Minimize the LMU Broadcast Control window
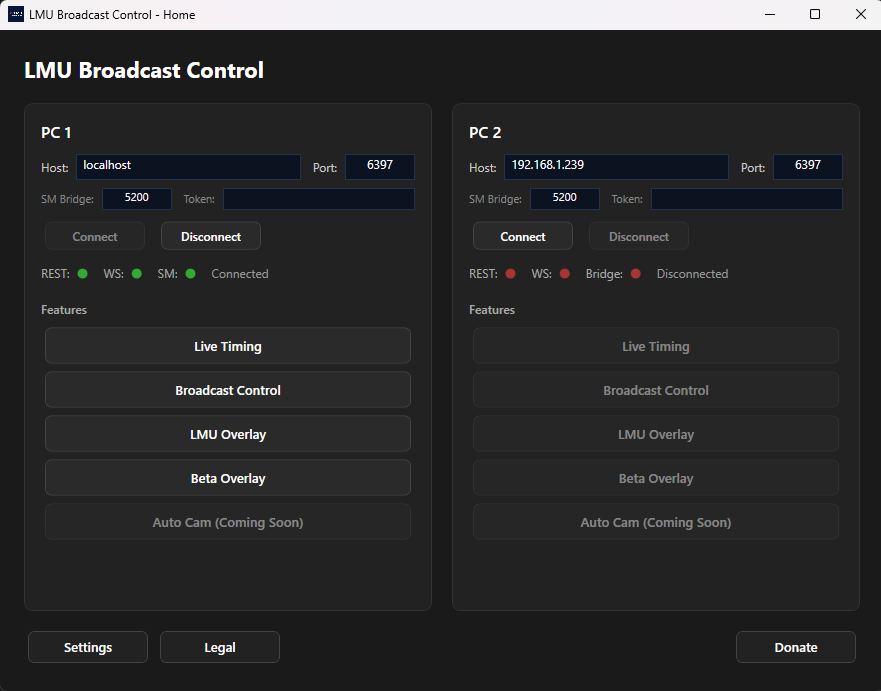 pyautogui.click(x=770, y=15)
